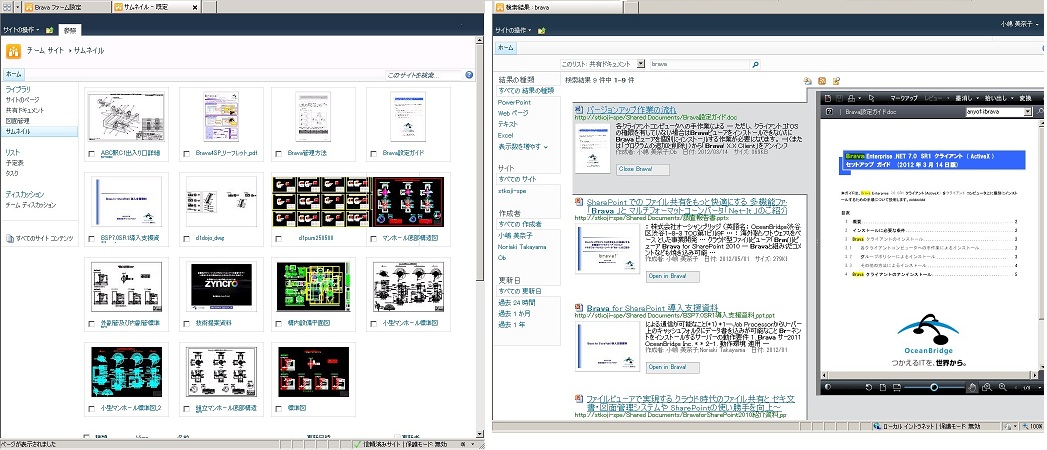Image resolution: width=1047 pixels, height=450 pixels.
Task: Open すべてのサイト コンテンツ link
Action: coord(44,238)
